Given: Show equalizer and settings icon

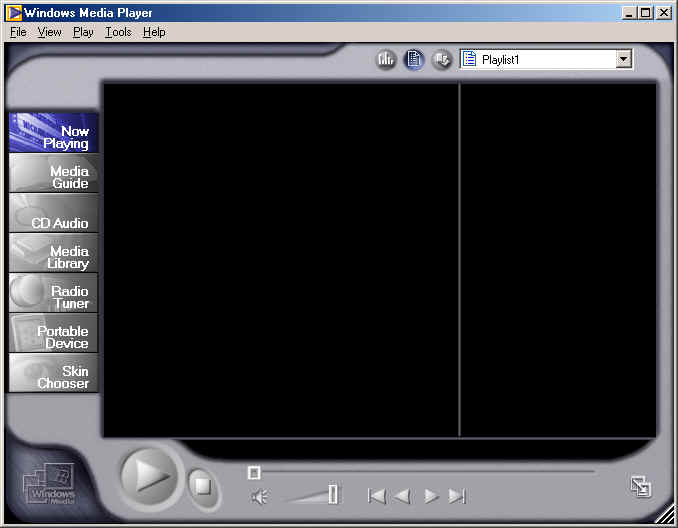Looking at the screenshot, I should click(386, 59).
